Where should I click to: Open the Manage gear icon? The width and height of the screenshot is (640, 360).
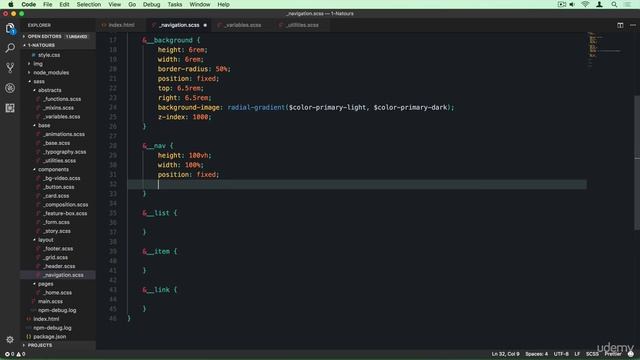[x=10, y=339]
